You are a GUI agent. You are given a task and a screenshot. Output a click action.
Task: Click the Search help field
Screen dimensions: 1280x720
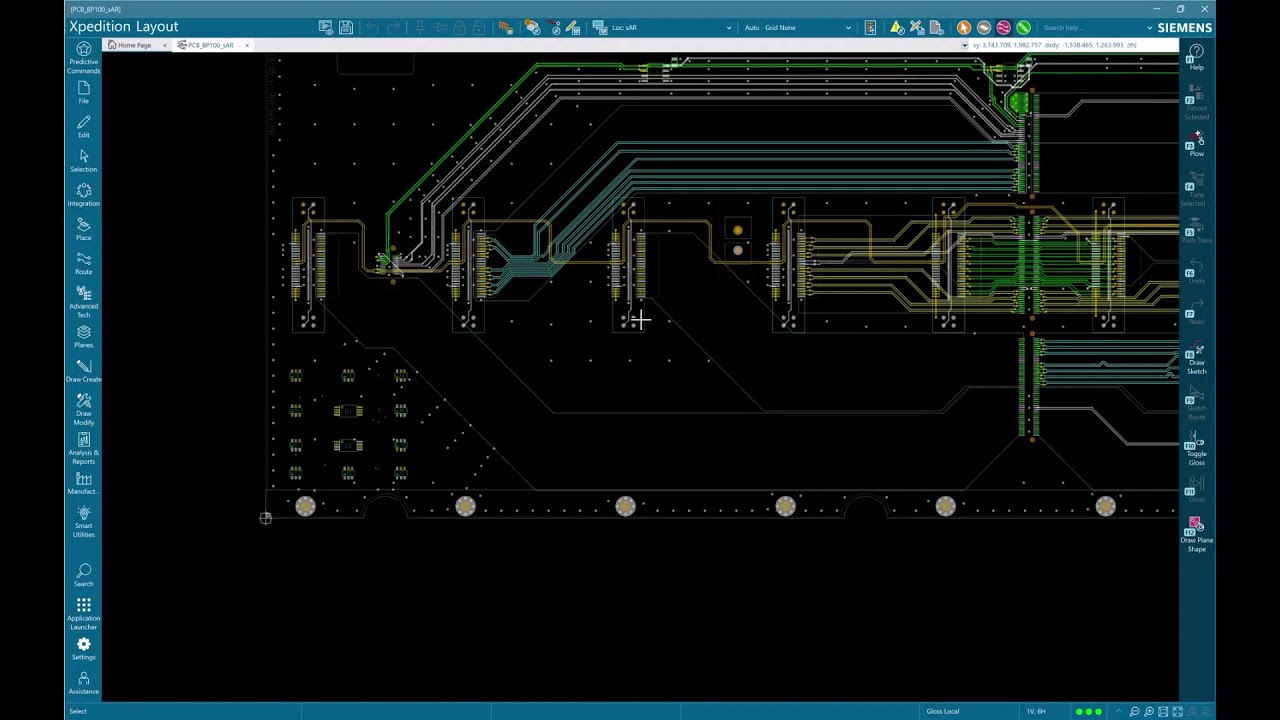pos(1090,28)
